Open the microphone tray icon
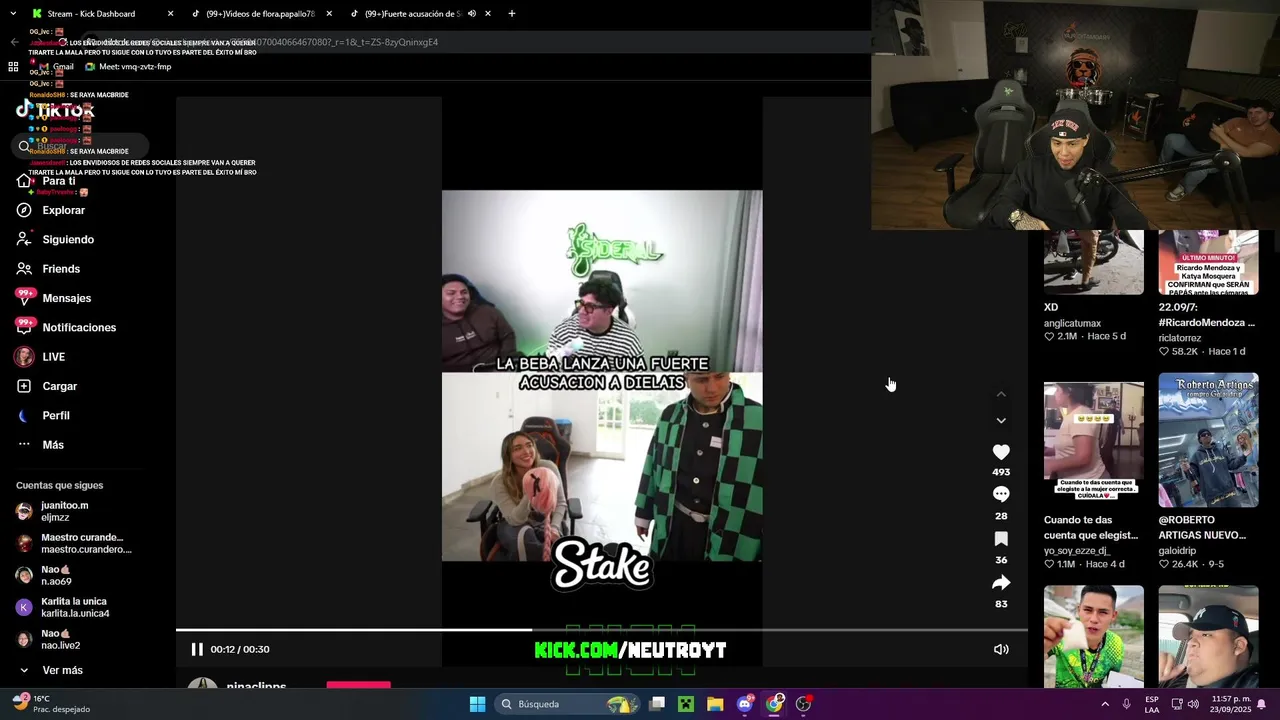Image resolution: width=1280 pixels, height=720 pixels. (1127, 704)
